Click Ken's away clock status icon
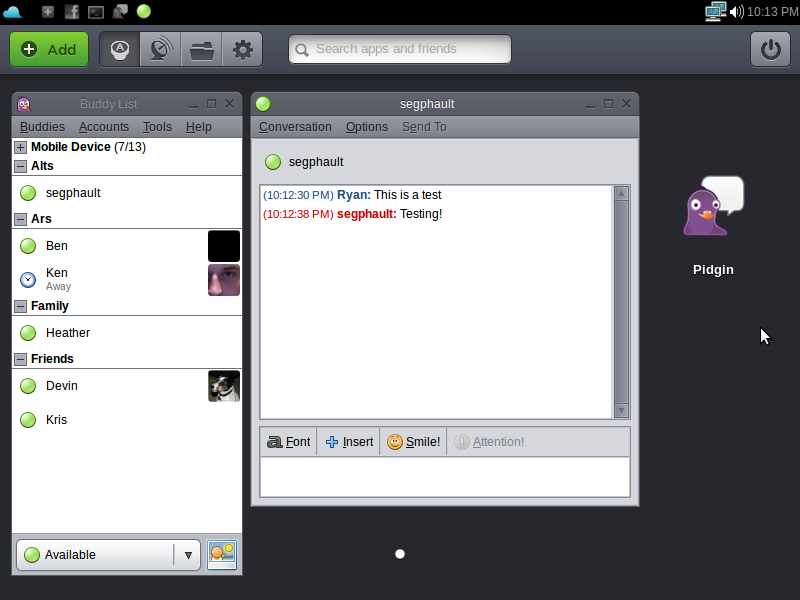This screenshot has height=600, width=800. tap(28, 280)
